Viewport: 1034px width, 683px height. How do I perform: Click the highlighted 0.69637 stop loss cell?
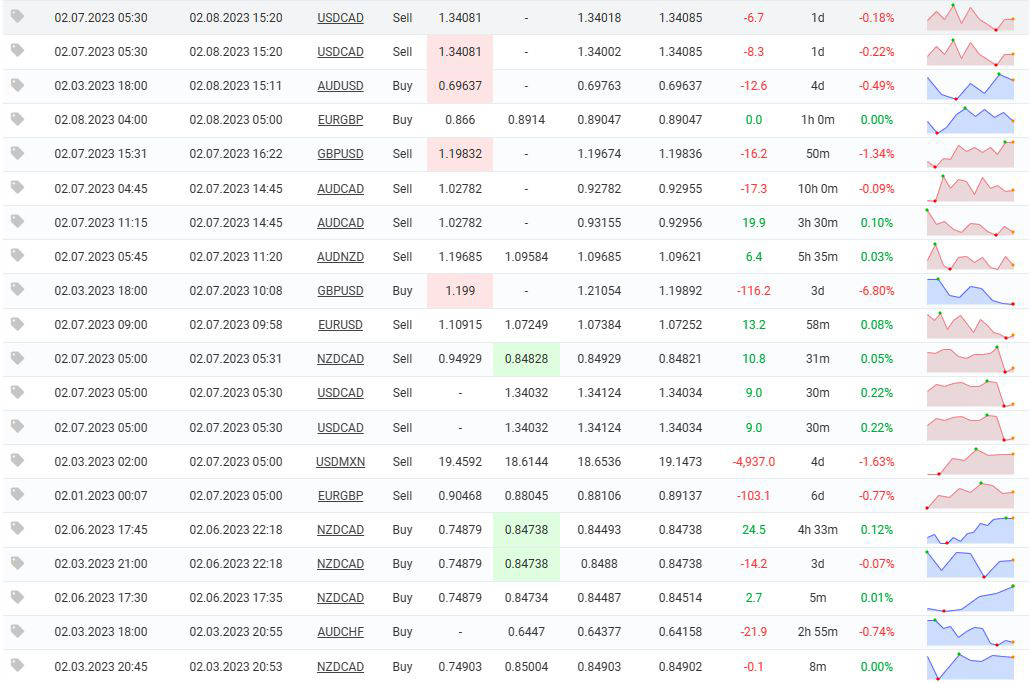click(460, 86)
